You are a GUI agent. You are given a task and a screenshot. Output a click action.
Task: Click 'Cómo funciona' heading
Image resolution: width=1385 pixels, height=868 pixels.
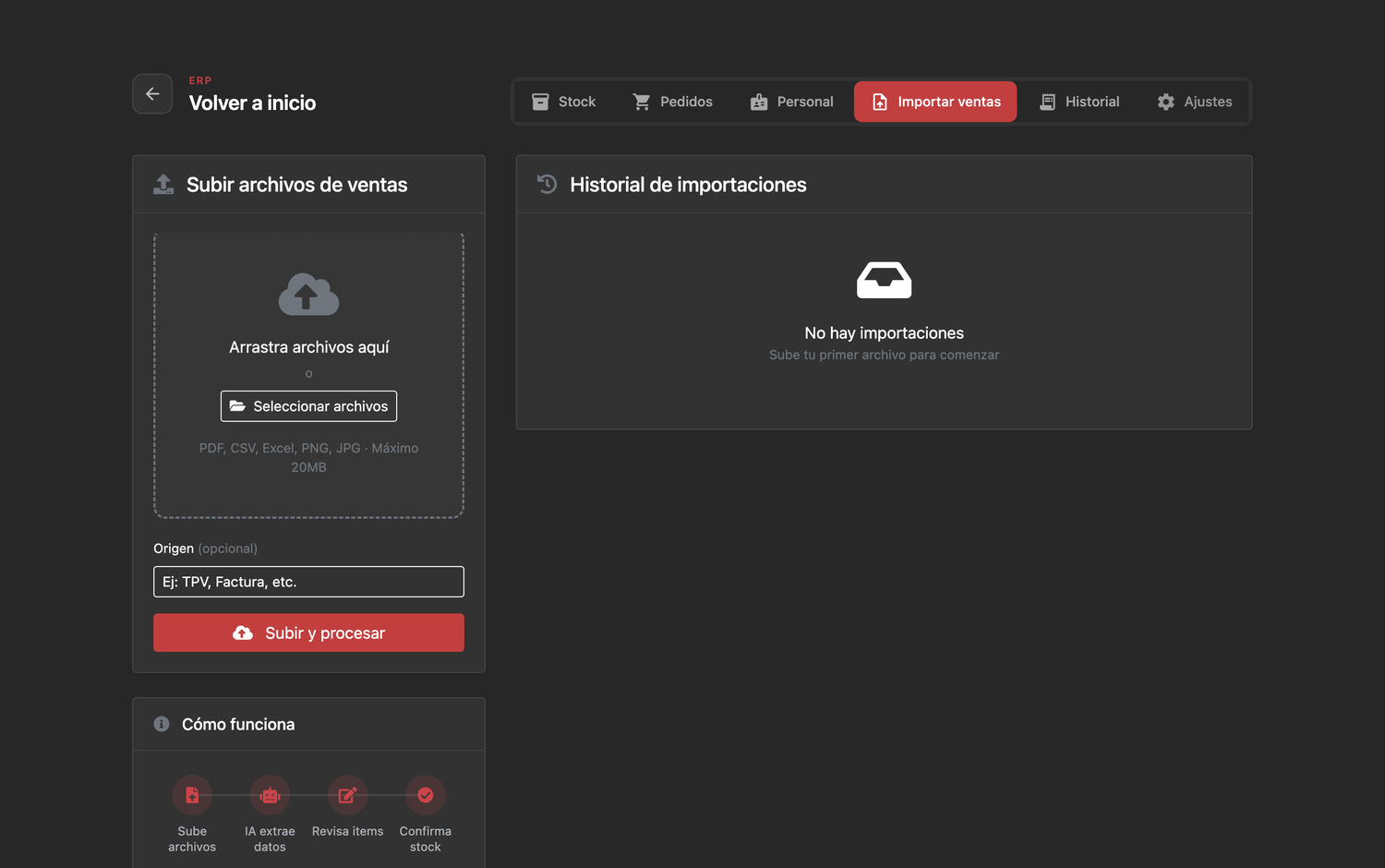(238, 725)
